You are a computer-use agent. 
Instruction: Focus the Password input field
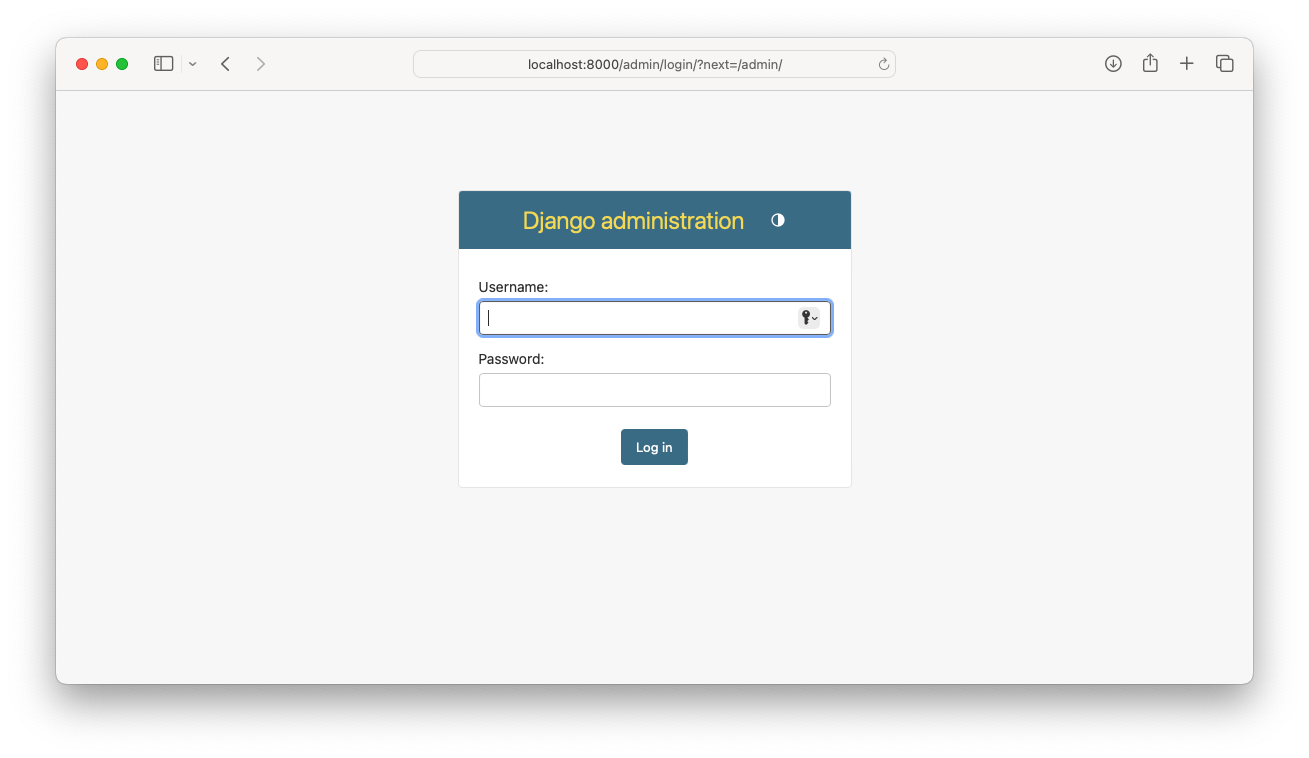pos(655,390)
